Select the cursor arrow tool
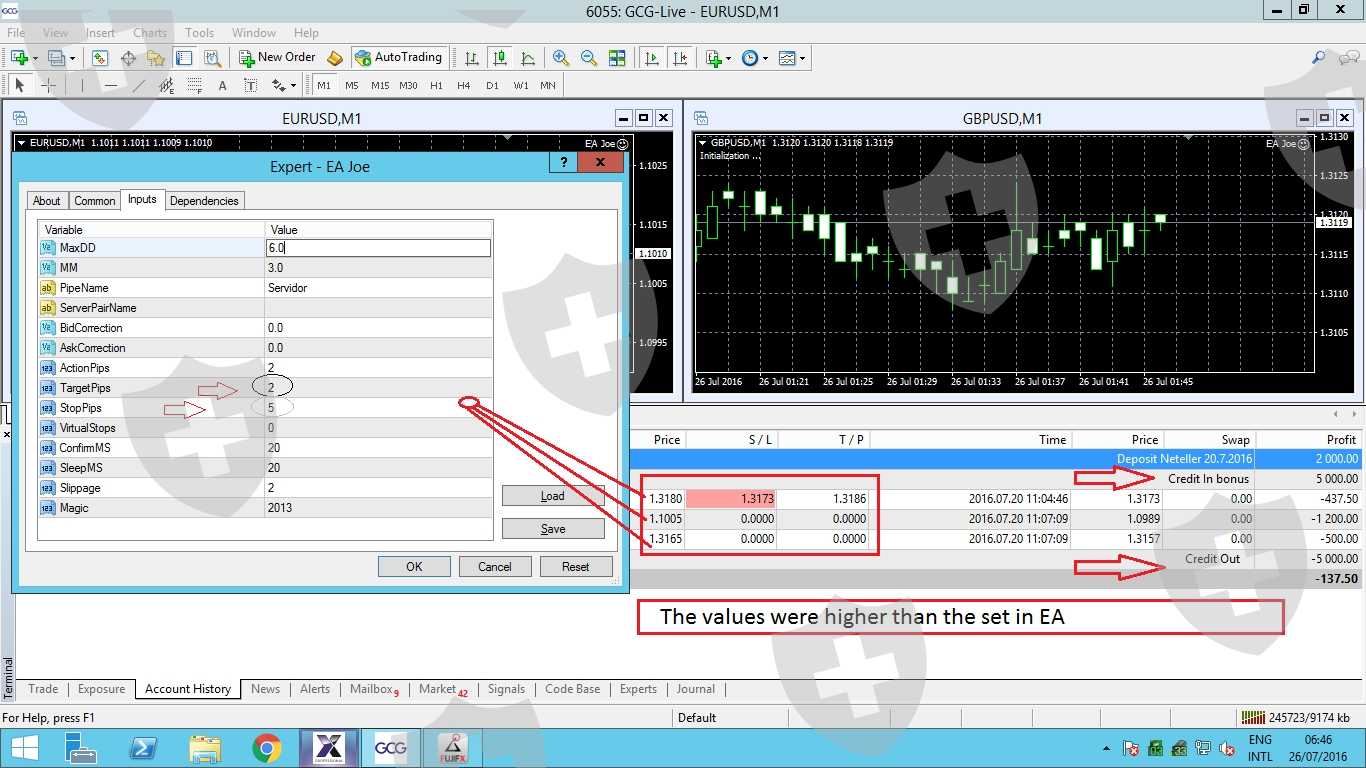1366x768 pixels. pyautogui.click(x=19, y=86)
